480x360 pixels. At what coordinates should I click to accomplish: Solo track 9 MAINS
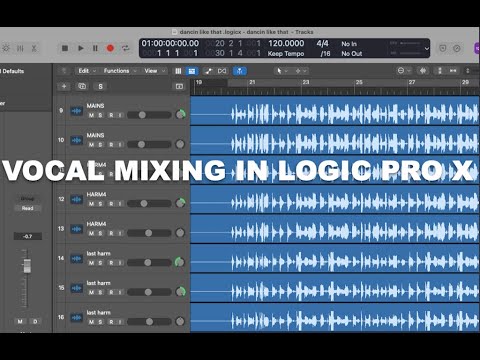(x=100, y=115)
